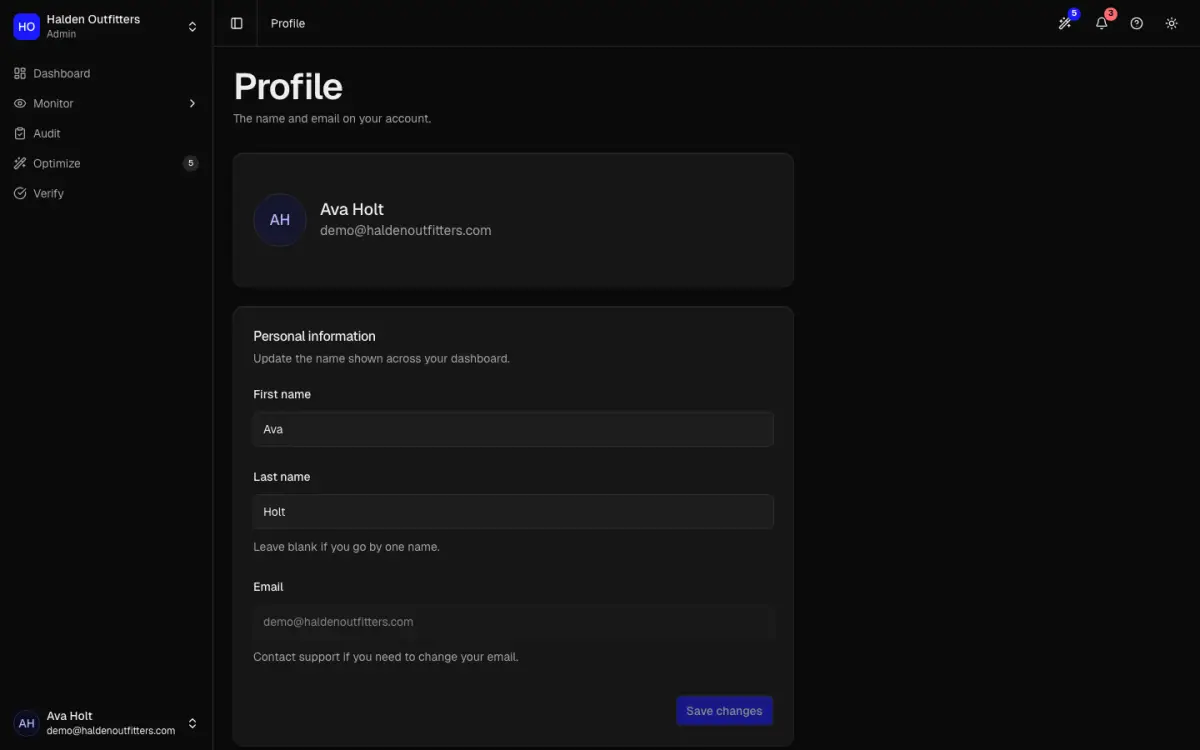Click the Optimize wand icon in sidebar
This screenshot has width=1200, height=750.
tap(20, 163)
